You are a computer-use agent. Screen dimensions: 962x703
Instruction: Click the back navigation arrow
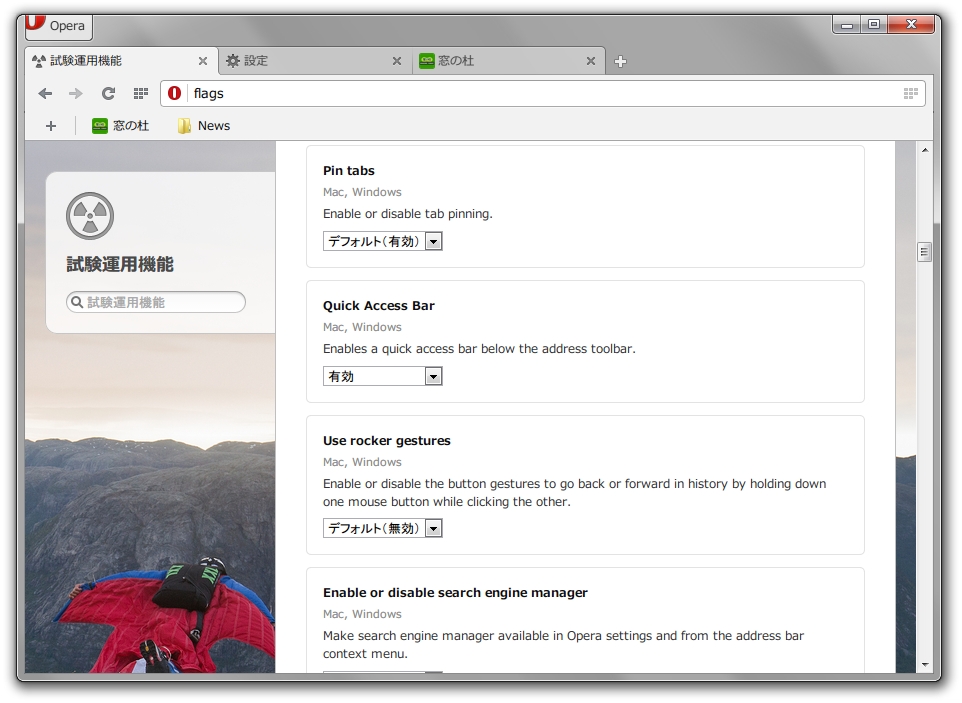click(44, 93)
